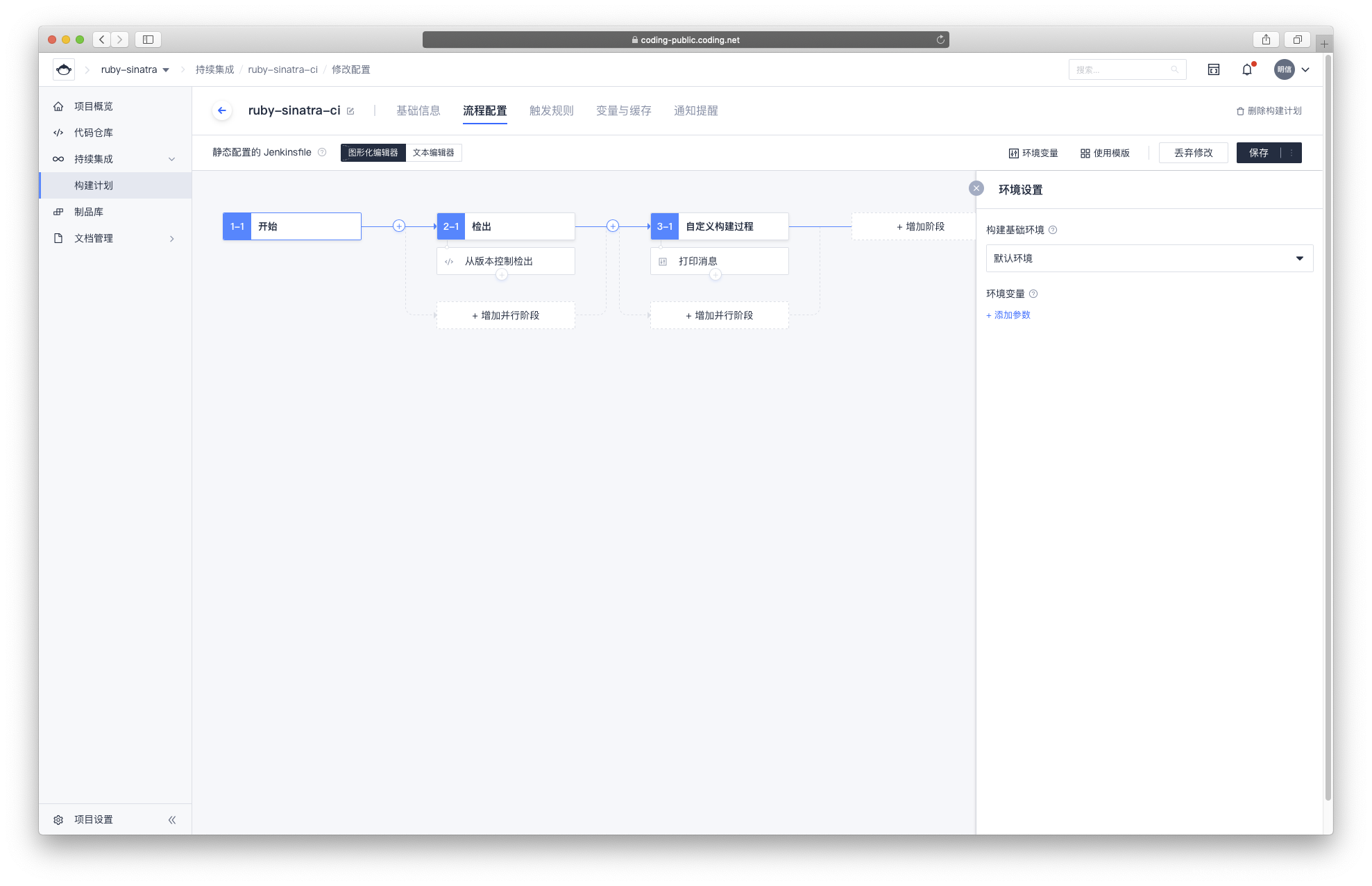Open the 默认环境 dropdown
1372x886 pixels.
tap(1149, 258)
